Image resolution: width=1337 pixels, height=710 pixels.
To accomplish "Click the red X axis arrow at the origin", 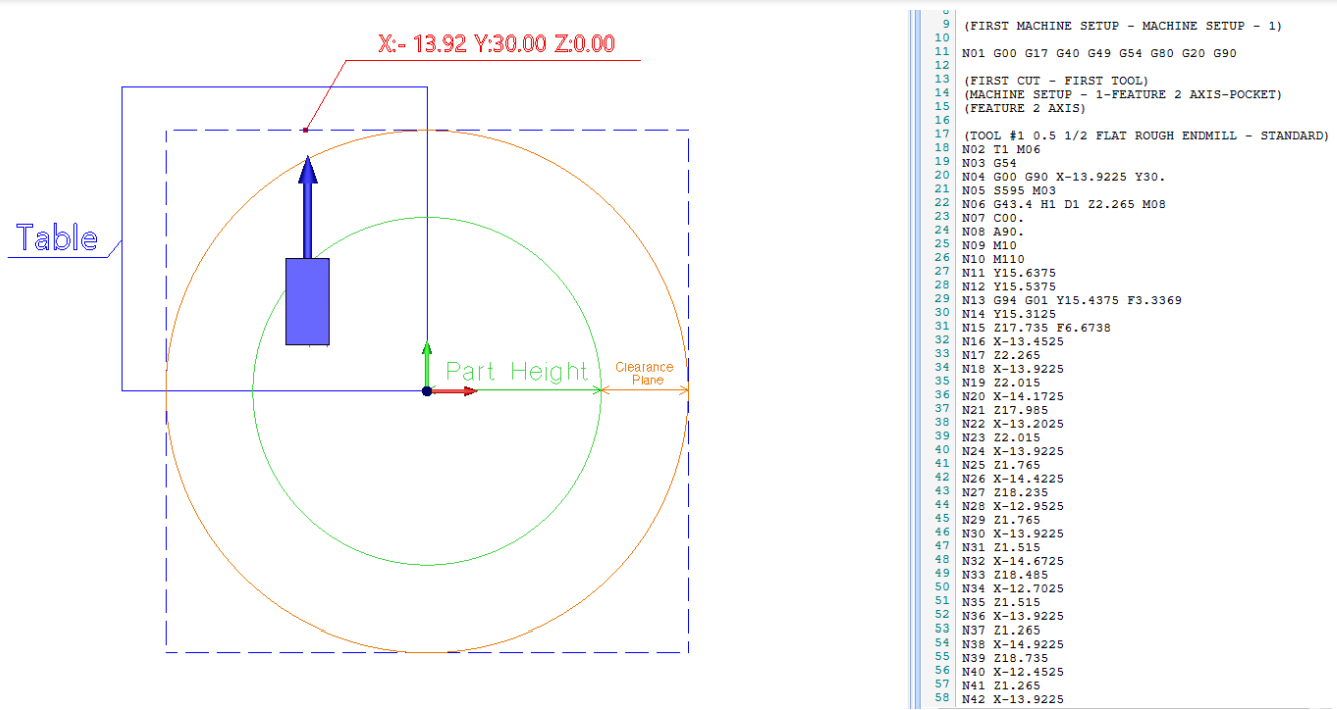I will (x=455, y=391).
